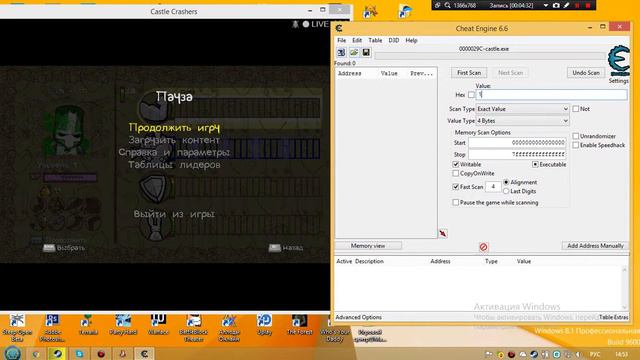This screenshot has height=360, width=640.
Task: Select the Alignment radio button
Action: (506, 182)
